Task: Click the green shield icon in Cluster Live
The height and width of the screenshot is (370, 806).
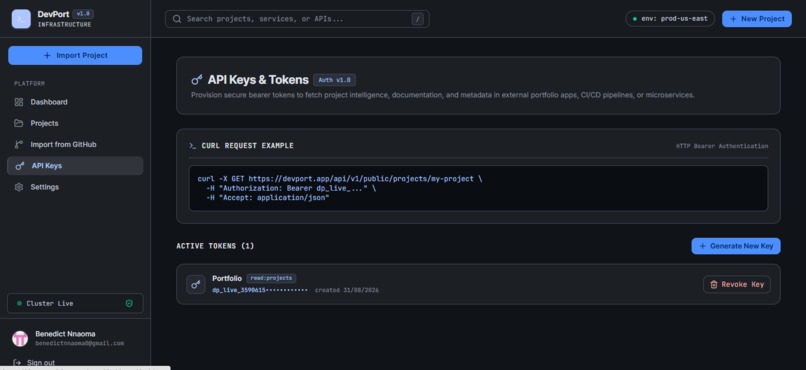Action: point(129,303)
